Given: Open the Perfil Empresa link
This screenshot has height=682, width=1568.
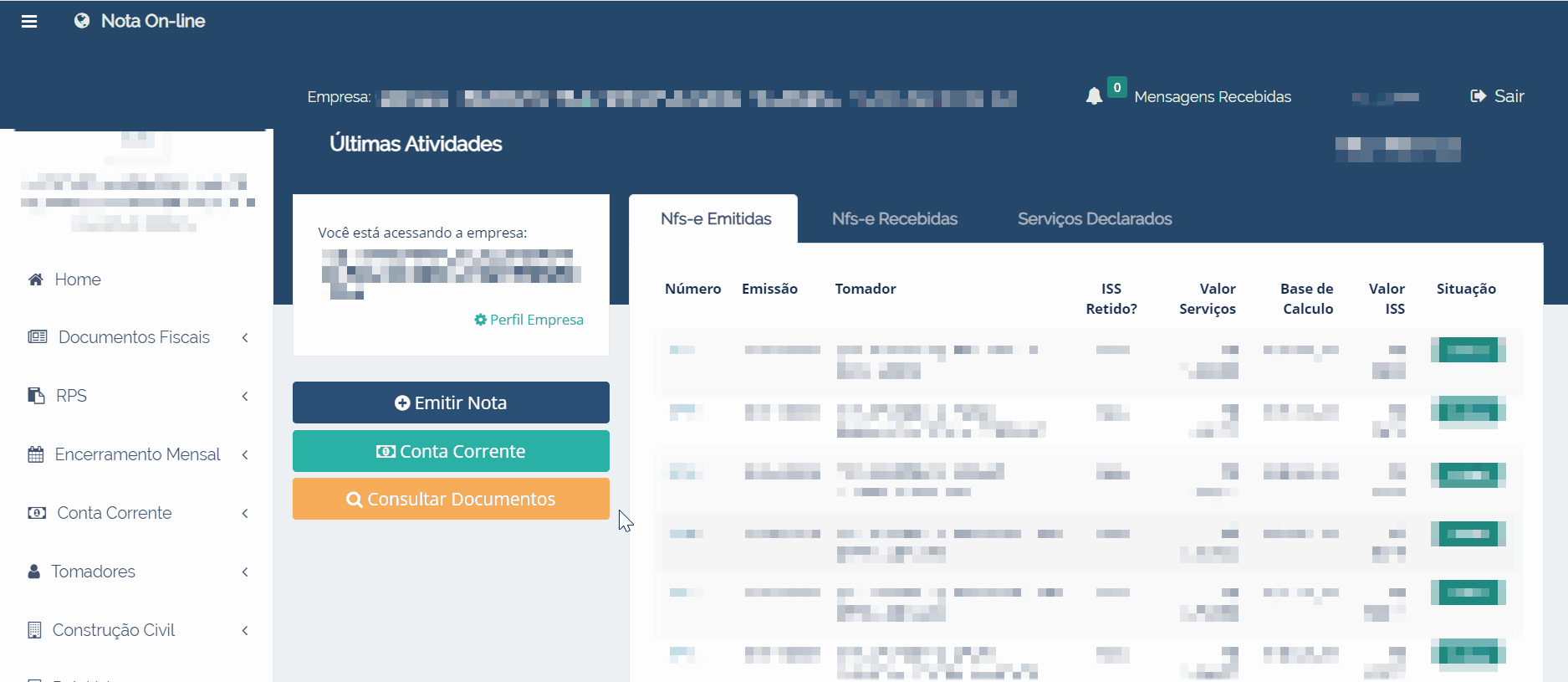Looking at the screenshot, I should point(529,320).
